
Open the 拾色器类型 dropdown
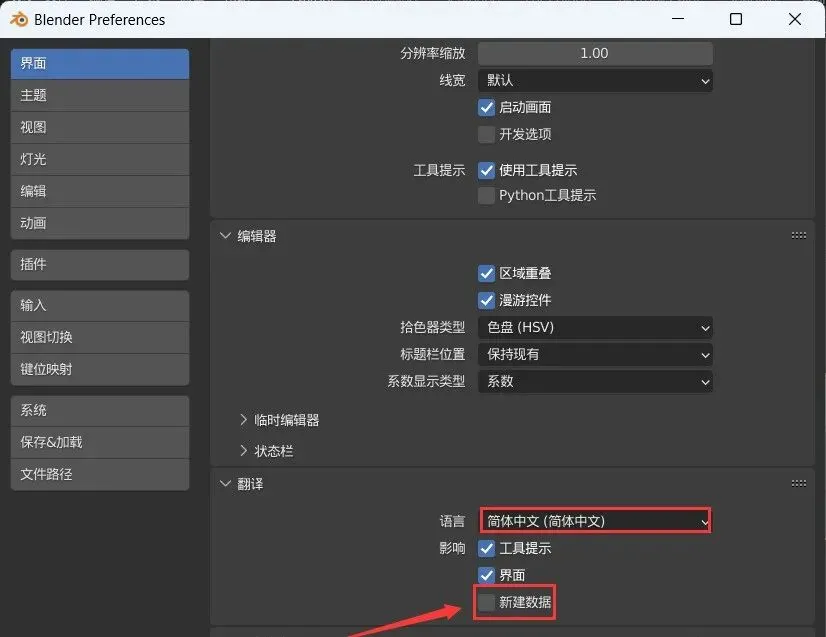point(595,328)
